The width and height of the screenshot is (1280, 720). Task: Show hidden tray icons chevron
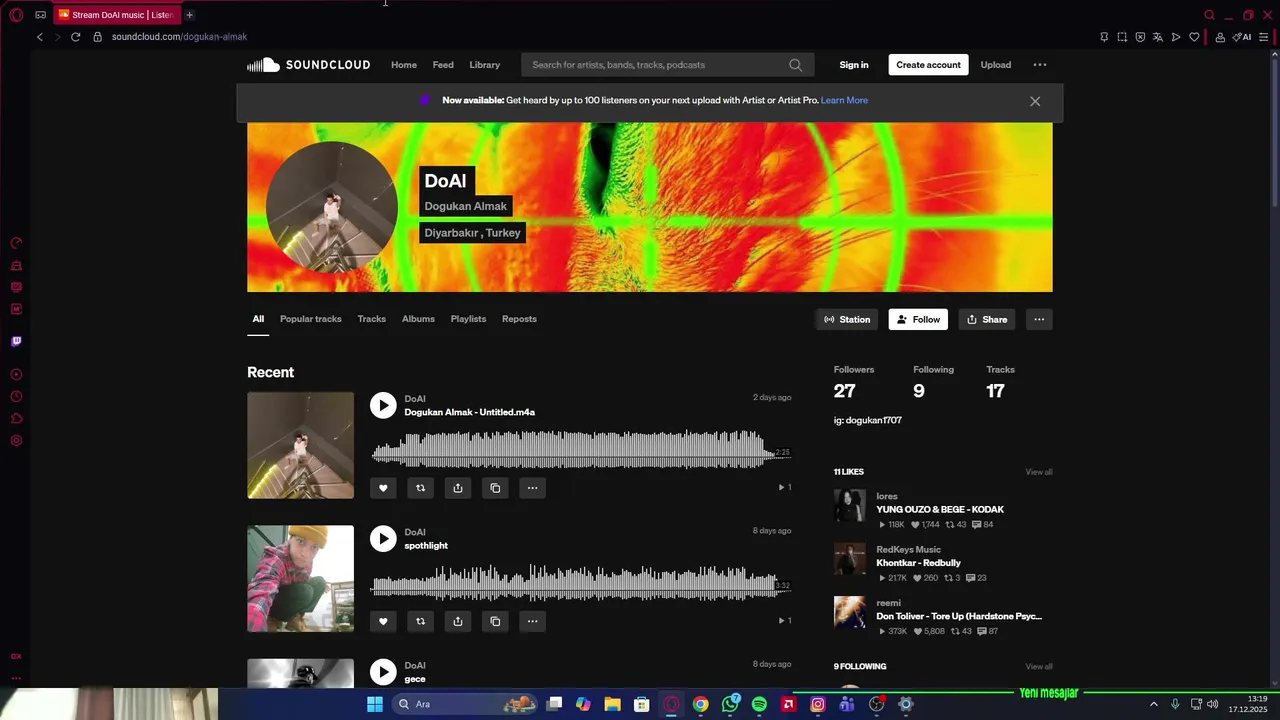pos(1153,704)
